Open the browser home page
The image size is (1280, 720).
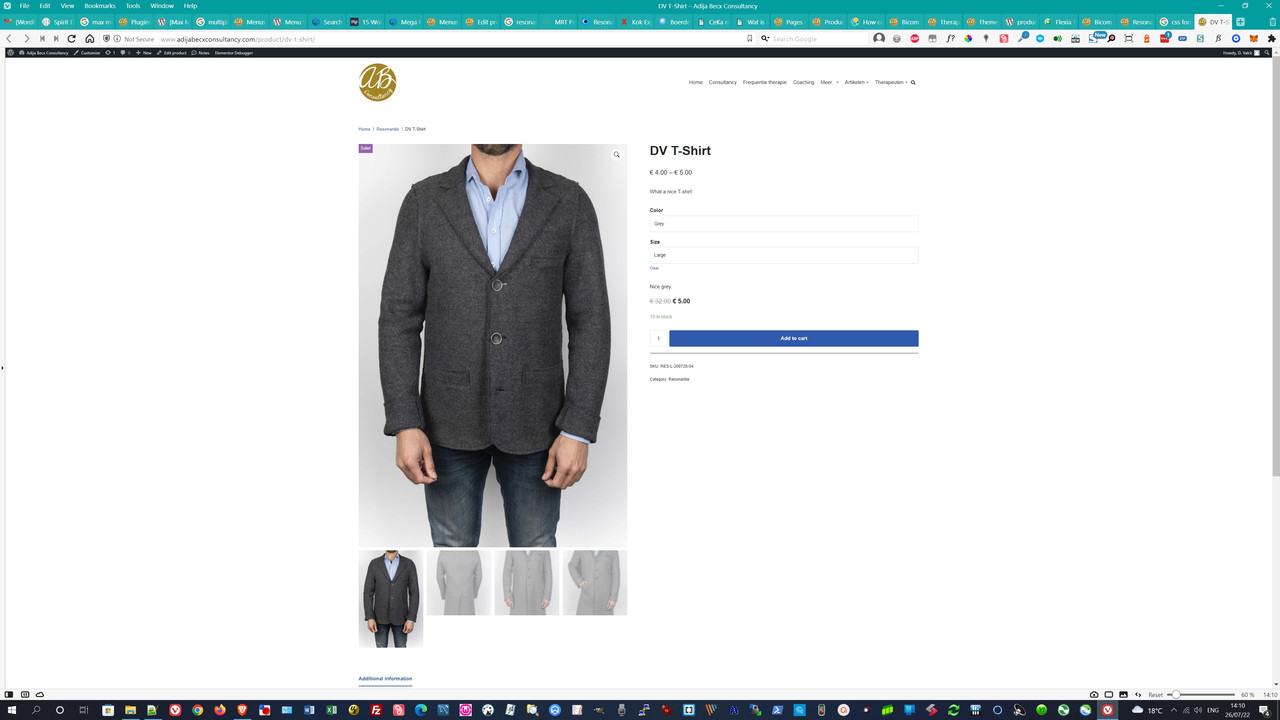point(89,38)
